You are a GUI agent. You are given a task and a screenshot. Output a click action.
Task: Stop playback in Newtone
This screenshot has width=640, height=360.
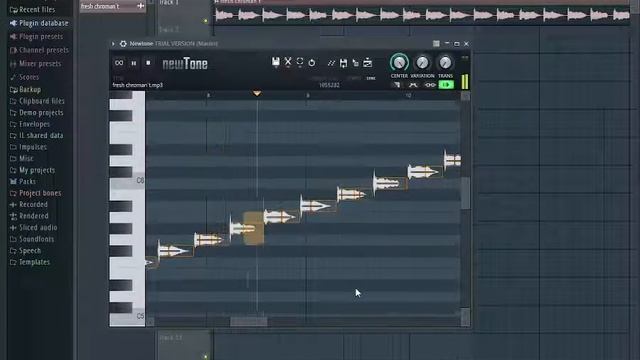coord(148,63)
